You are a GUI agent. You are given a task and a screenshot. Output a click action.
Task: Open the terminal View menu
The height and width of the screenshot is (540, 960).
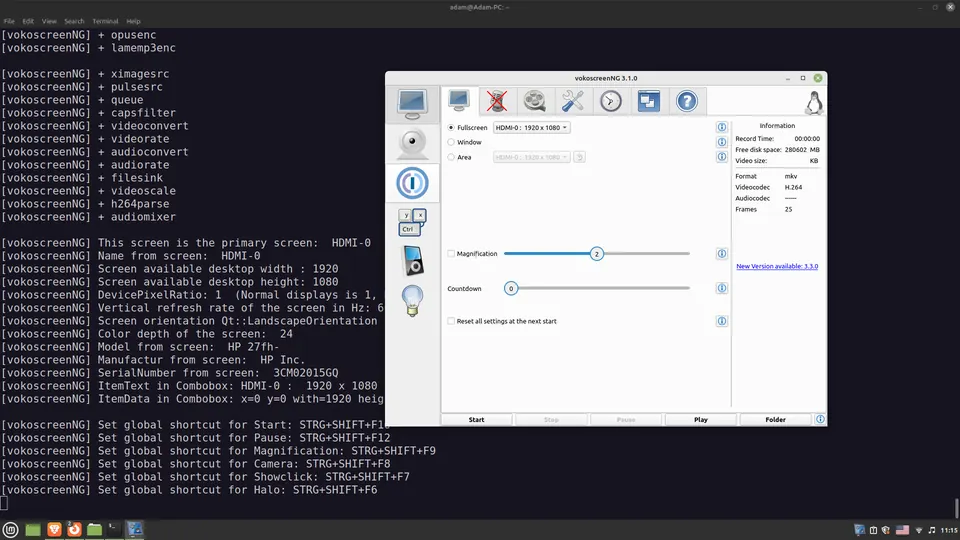(x=49, y=21)
